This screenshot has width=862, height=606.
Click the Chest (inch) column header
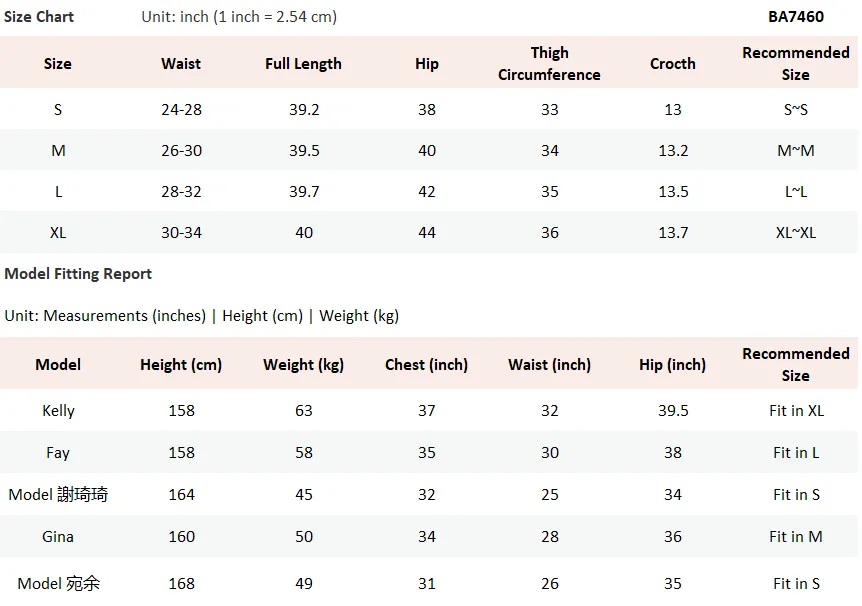click(x=427, y=365)
